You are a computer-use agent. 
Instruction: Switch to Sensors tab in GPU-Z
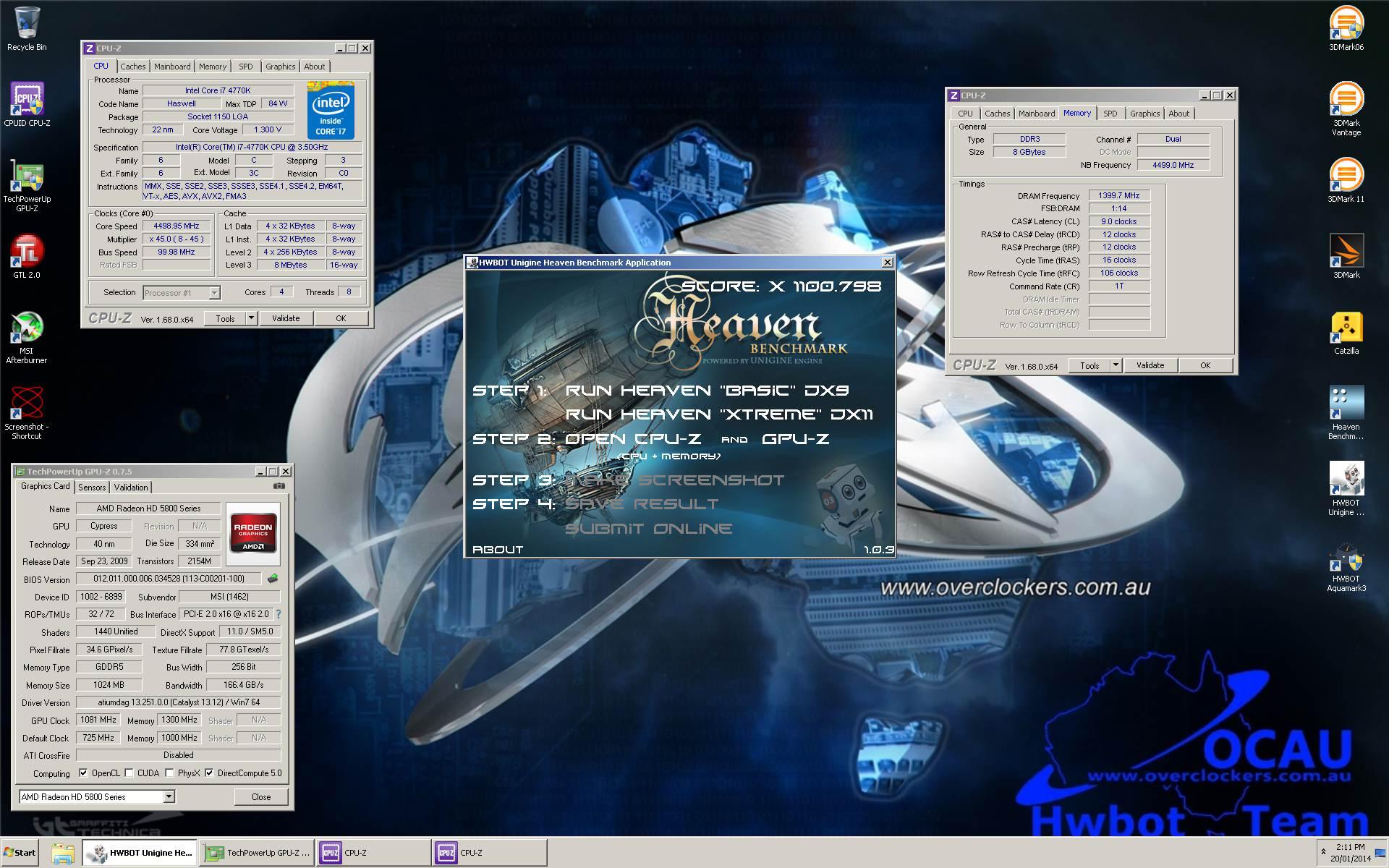coord(92,488)
